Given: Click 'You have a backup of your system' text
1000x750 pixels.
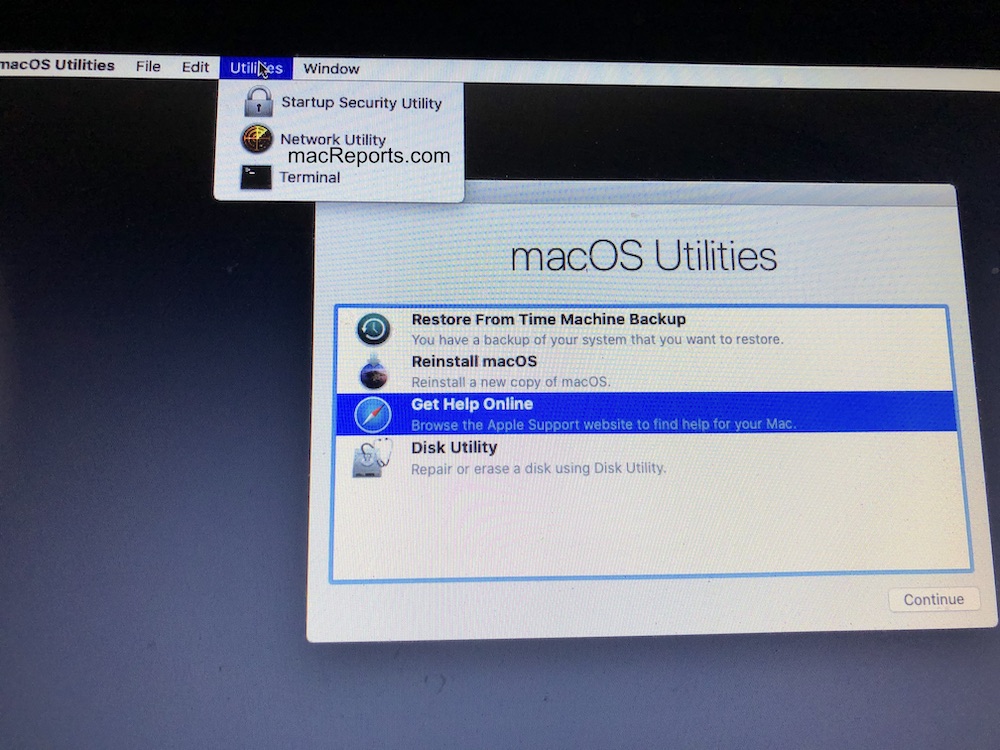Looking at the screenshot, I should [598, 339].
